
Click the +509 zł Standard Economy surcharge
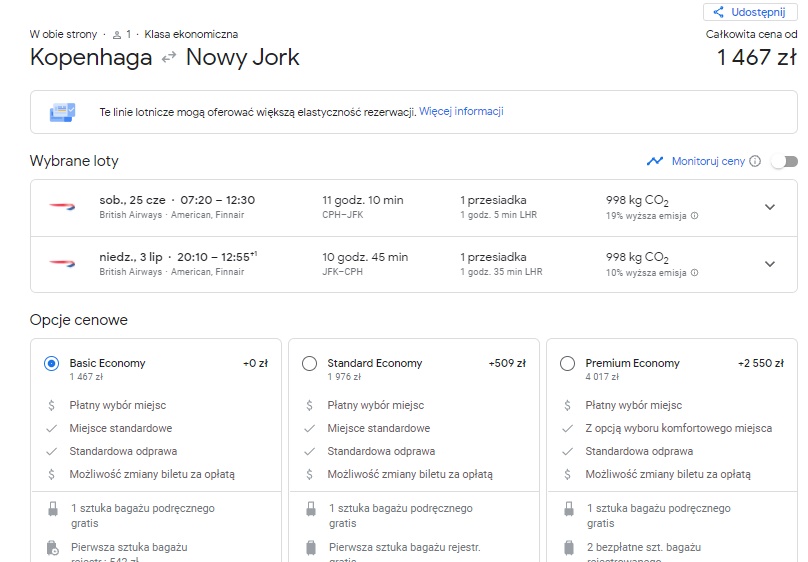point(507,363)
